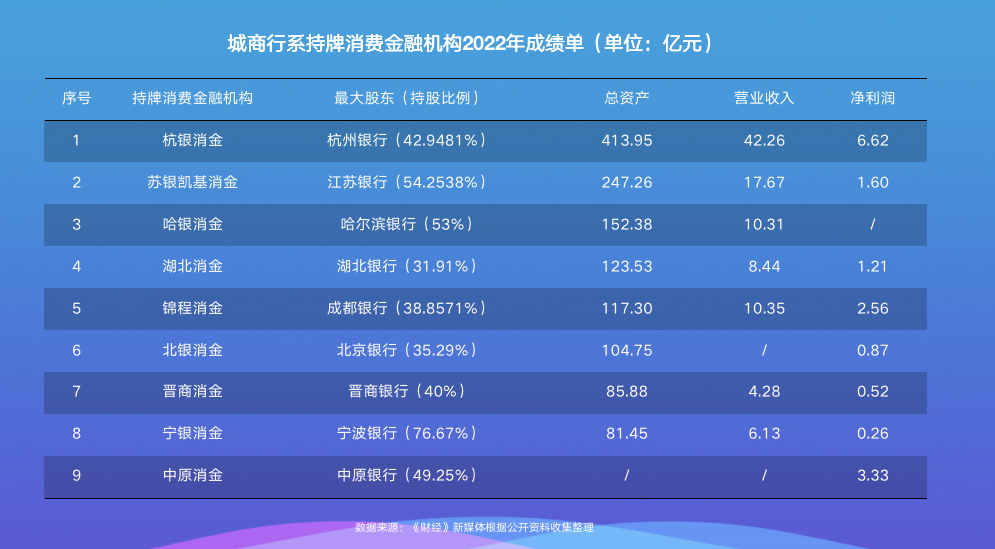This screenshot has height=549, width=995.
Task: Click the 总资产 column header
Action: click(626, 98)
